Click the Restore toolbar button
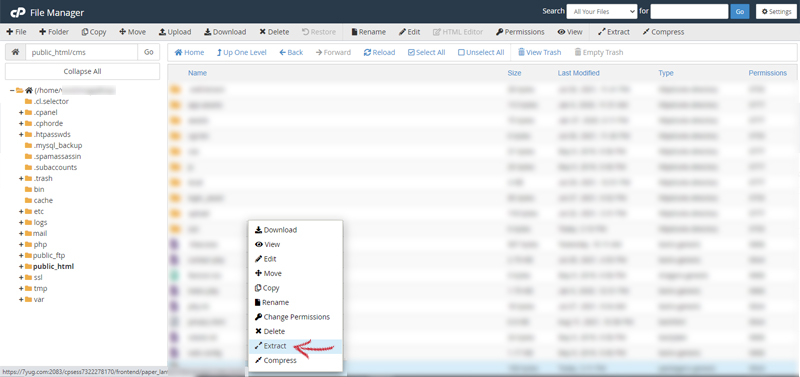This screenshot has height=377, width=800. [319, 32]
